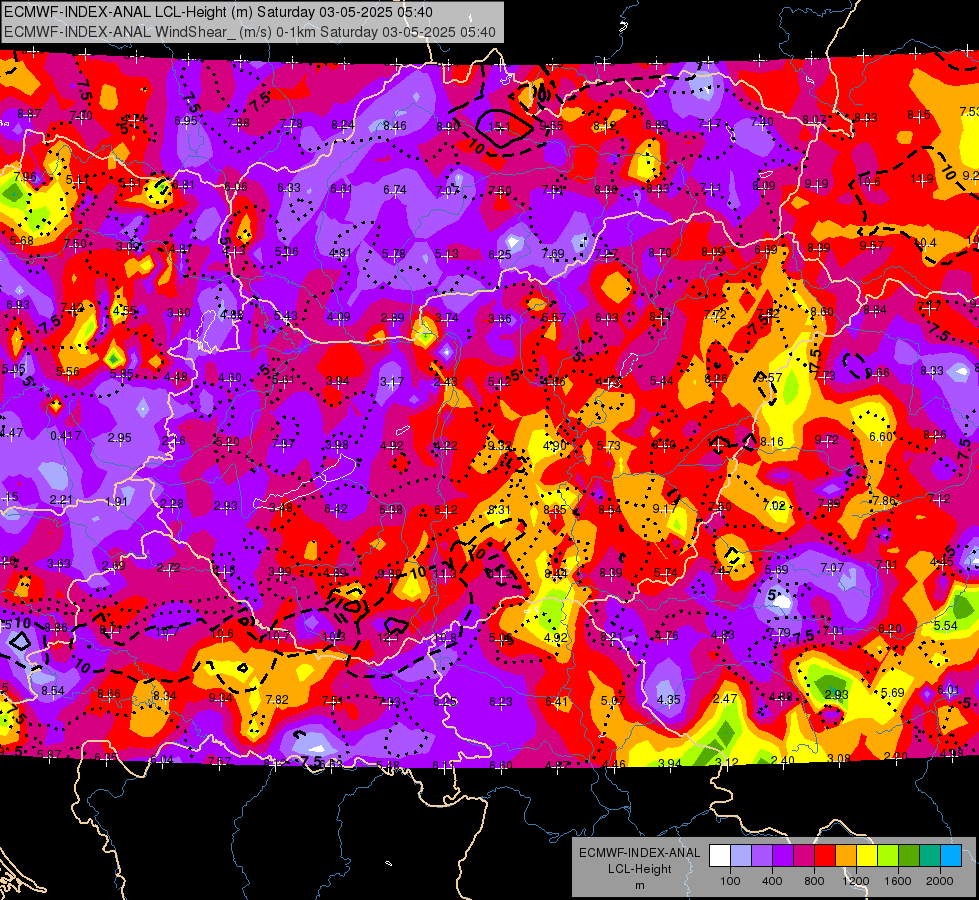Click the legend label 'LCL-Height'

pyautogui.click(x=639, y=869)
